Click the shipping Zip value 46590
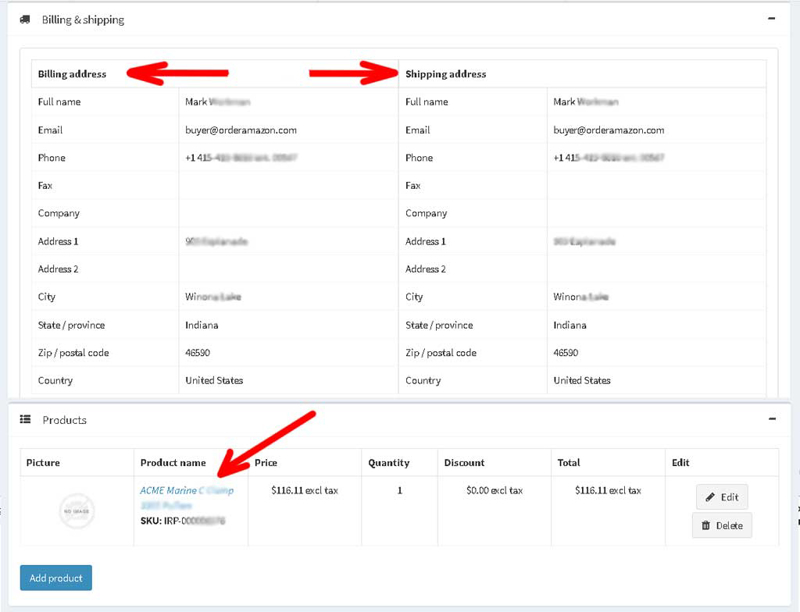This screenshot has height=612, width=800. click(566, 352)
